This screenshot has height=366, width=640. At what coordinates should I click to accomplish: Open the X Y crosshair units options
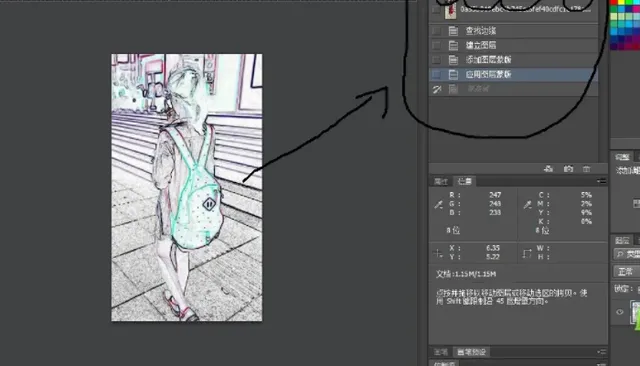pyautogui.click(x=438, y=253)
